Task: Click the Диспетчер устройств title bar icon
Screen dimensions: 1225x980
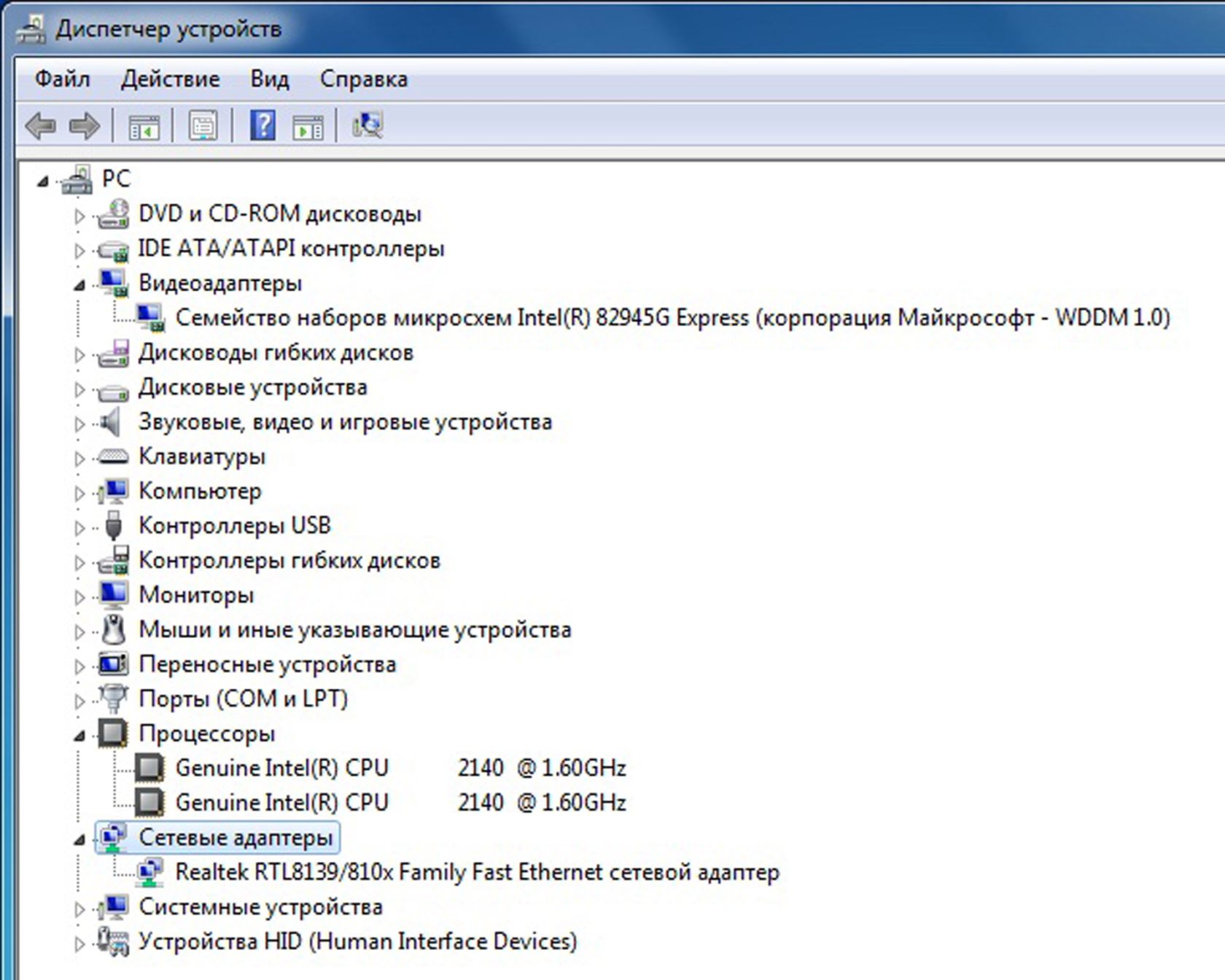Action: point(31,28)
